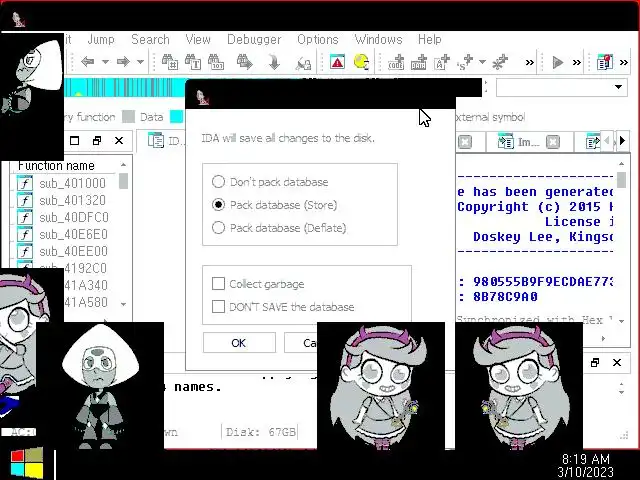Click the cyan legend swatch after Data
This screenshot has height=480, width=640.
[x=176, y=117]
